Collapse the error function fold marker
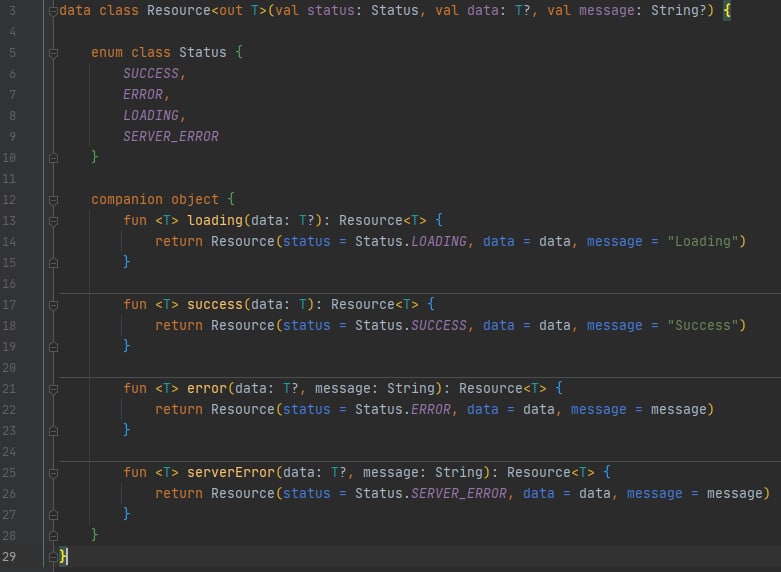The image size is (781, 572). (x=53, y=389)
